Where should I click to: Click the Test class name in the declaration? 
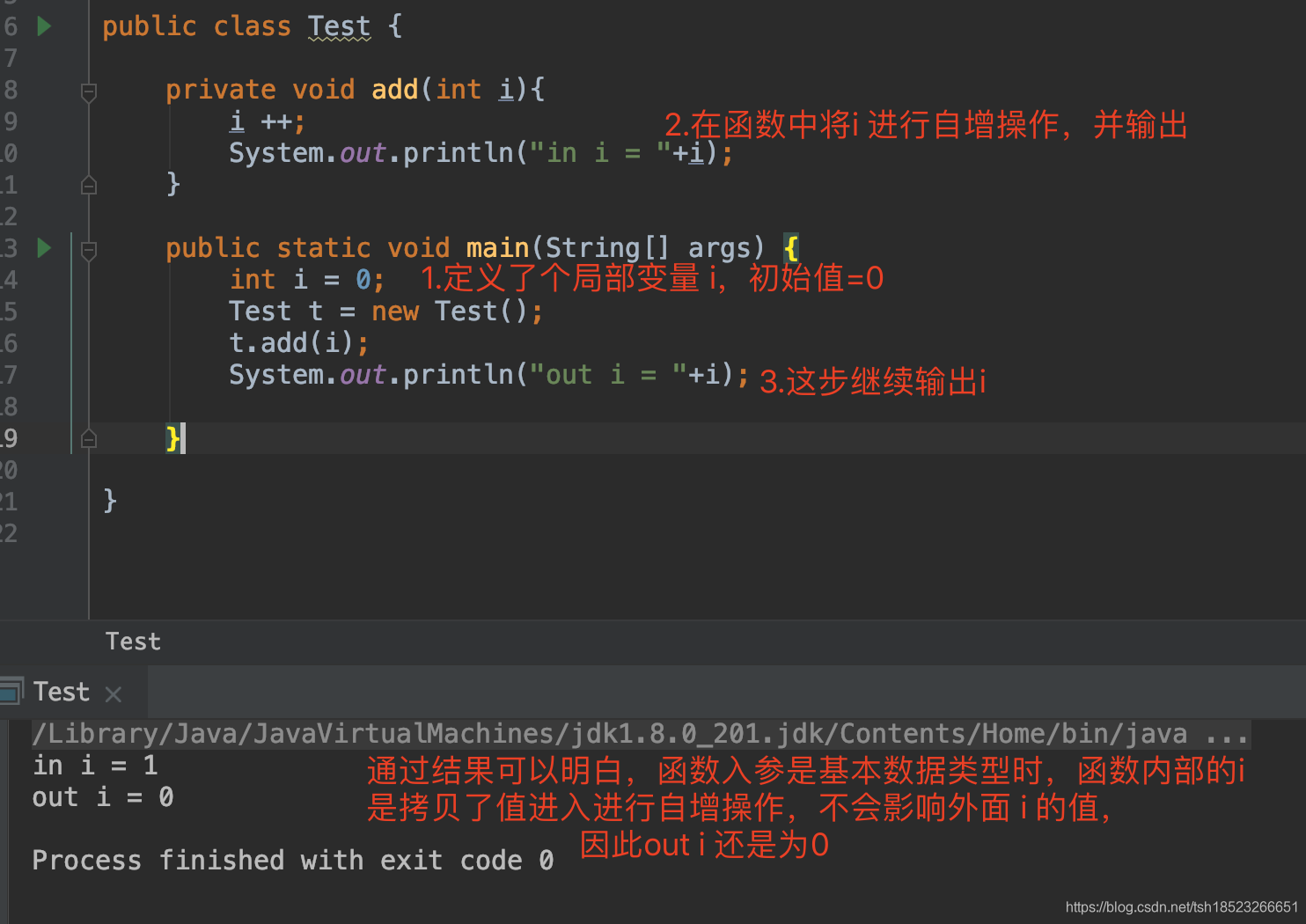(339, 26)
